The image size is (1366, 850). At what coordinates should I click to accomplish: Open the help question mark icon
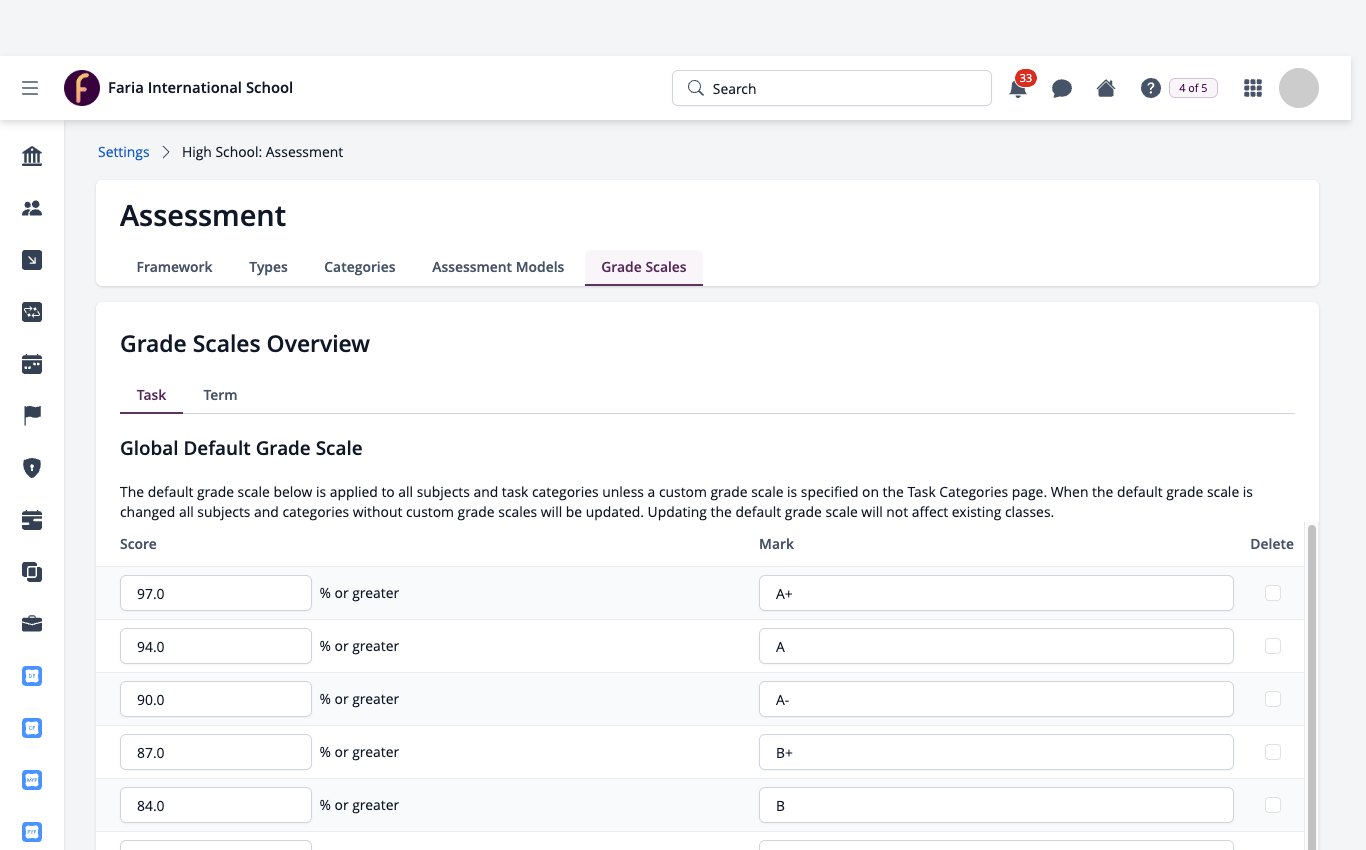[1150, 88]
